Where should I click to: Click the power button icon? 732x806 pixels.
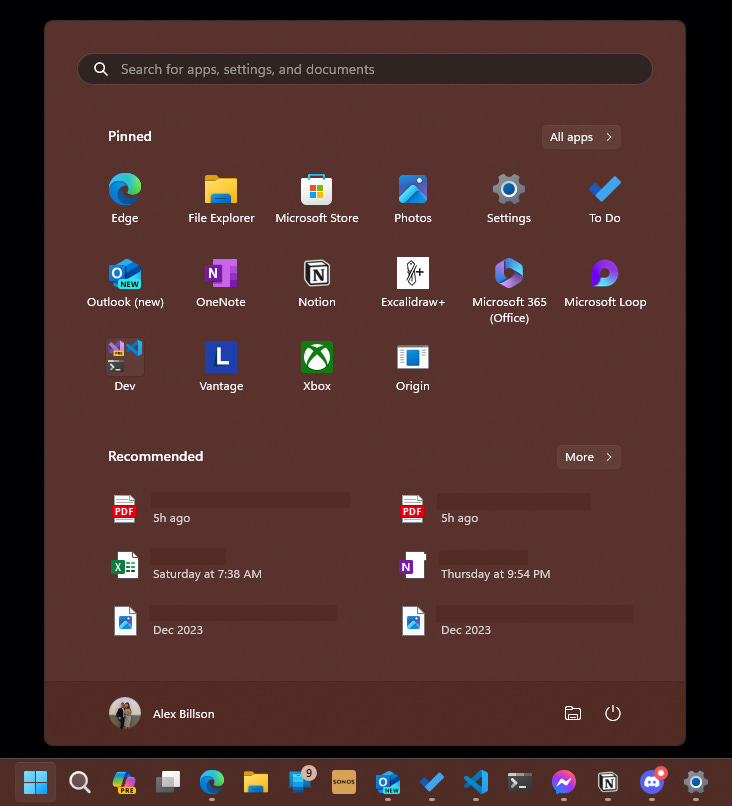pyautogui.click(x=612, y=713)
